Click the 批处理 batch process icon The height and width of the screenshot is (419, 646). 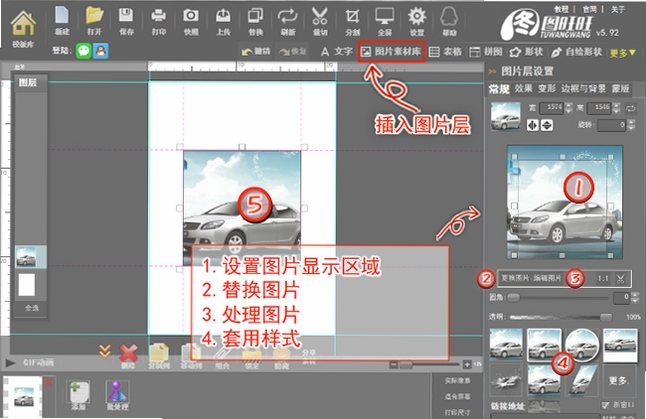coord(117,394)
